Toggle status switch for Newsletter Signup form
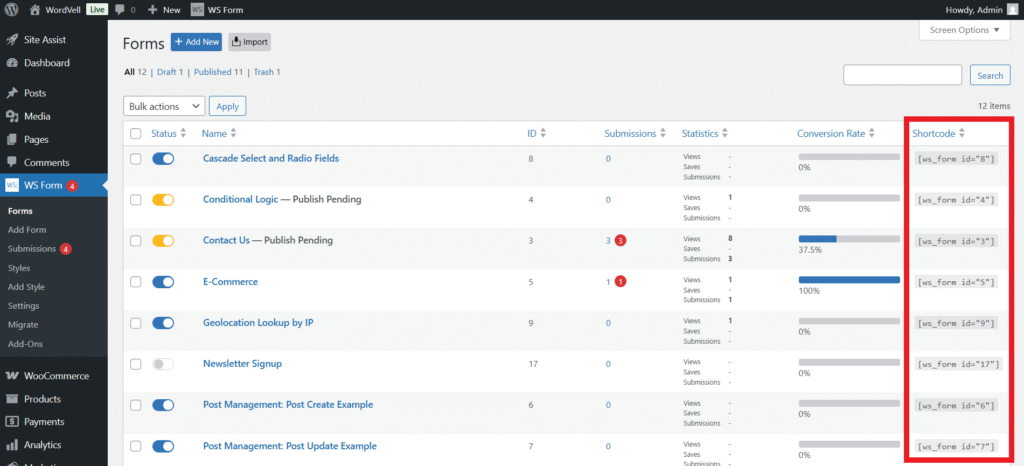The width and height of the screenshot is (1024, 466). tap(163, 364)
